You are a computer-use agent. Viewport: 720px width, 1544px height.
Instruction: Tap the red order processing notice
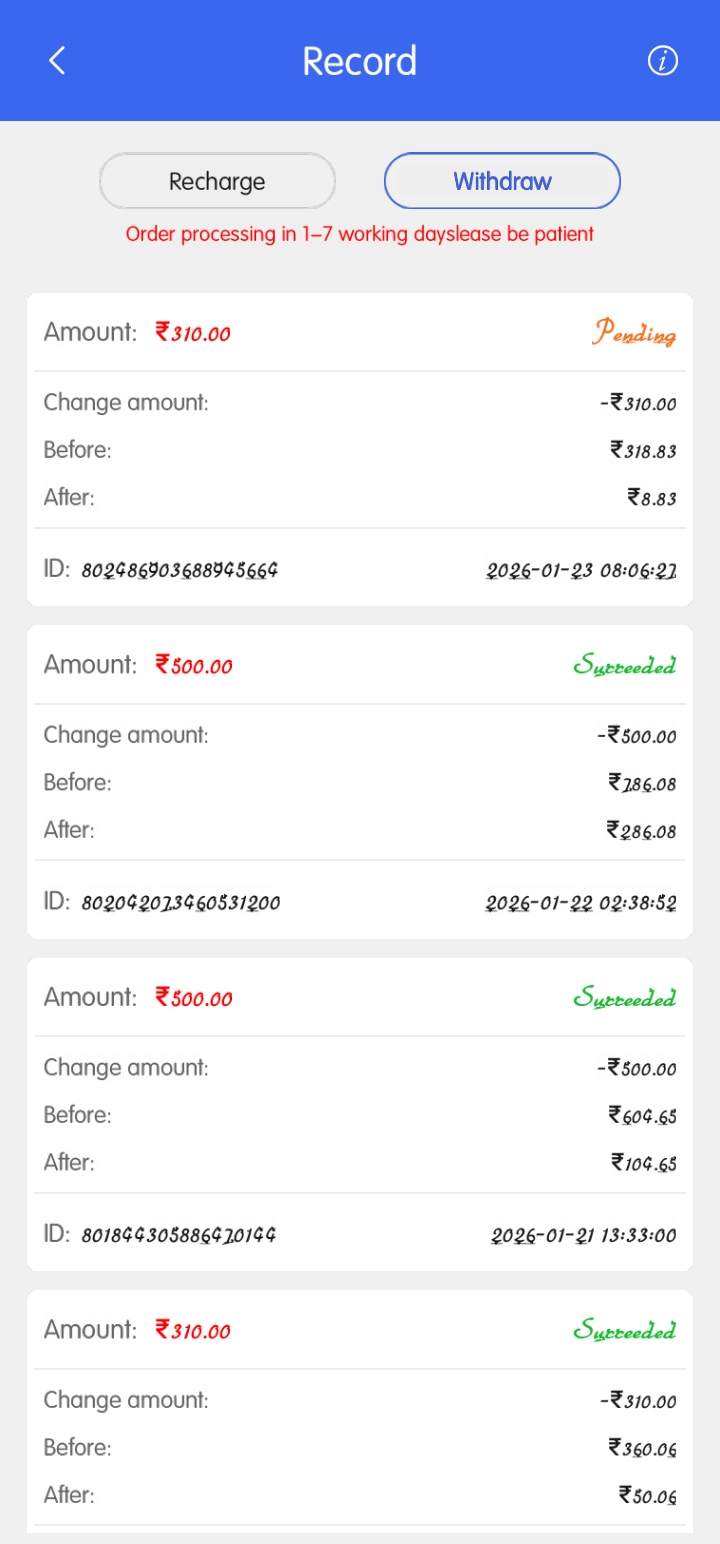[x=359, y=234]
